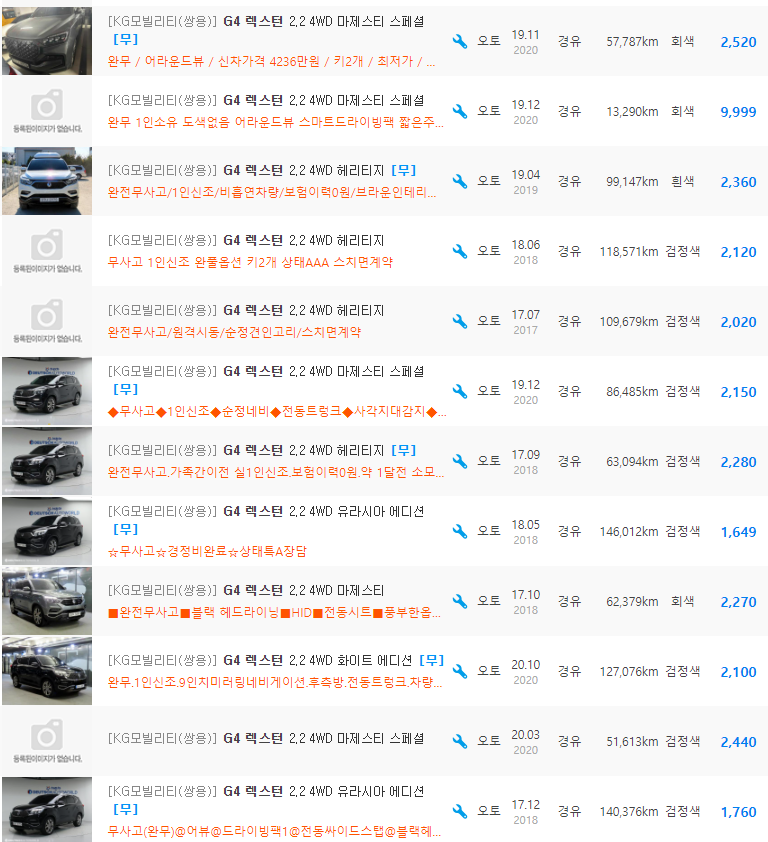Open G4 렉스턴 마제스티 스페셜 title with 51,613km

click(266, 738)
